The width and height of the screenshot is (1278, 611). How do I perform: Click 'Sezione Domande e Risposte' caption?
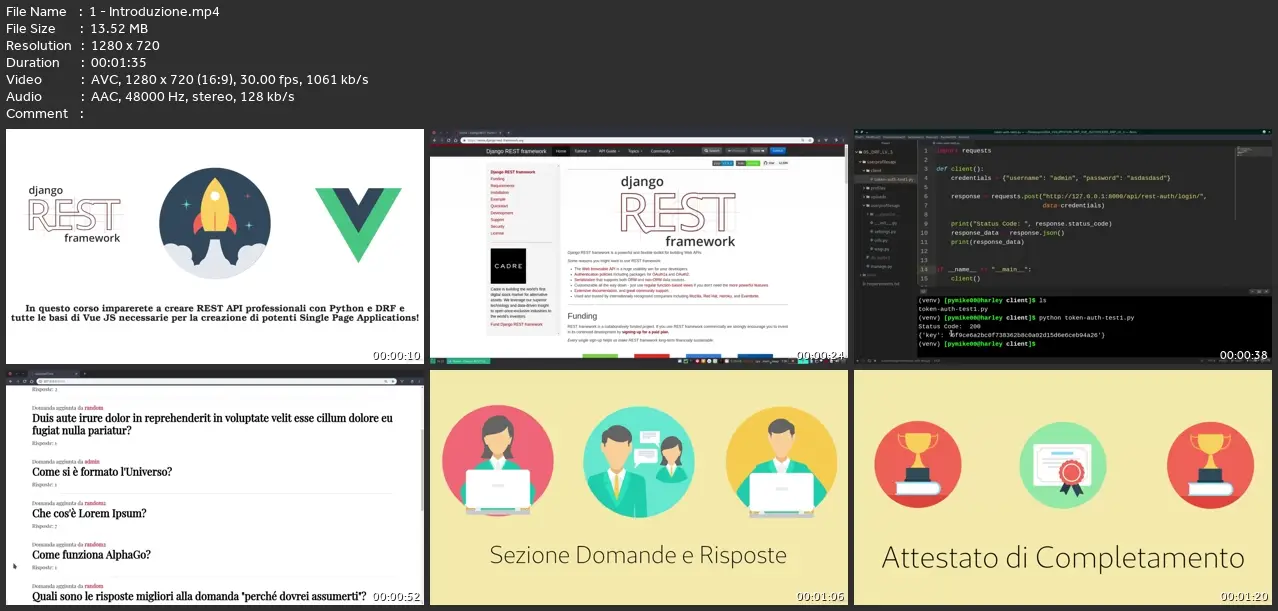[638, 555]
